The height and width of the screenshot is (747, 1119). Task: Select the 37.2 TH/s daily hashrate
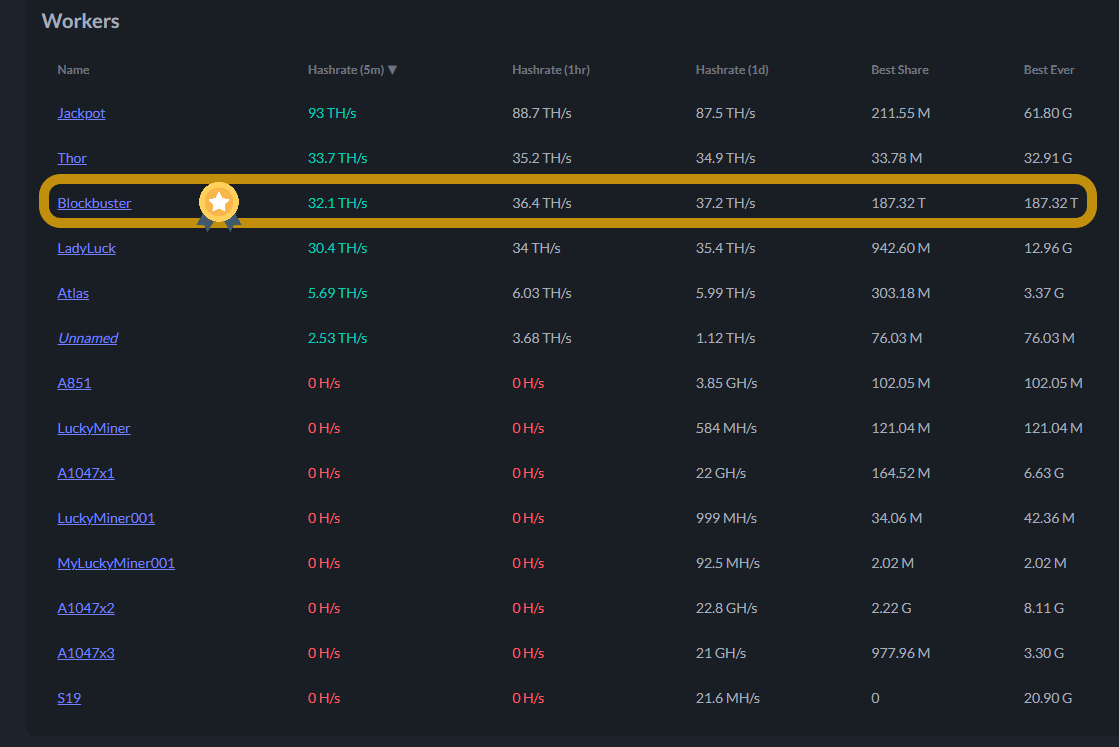tap(725, 203)
